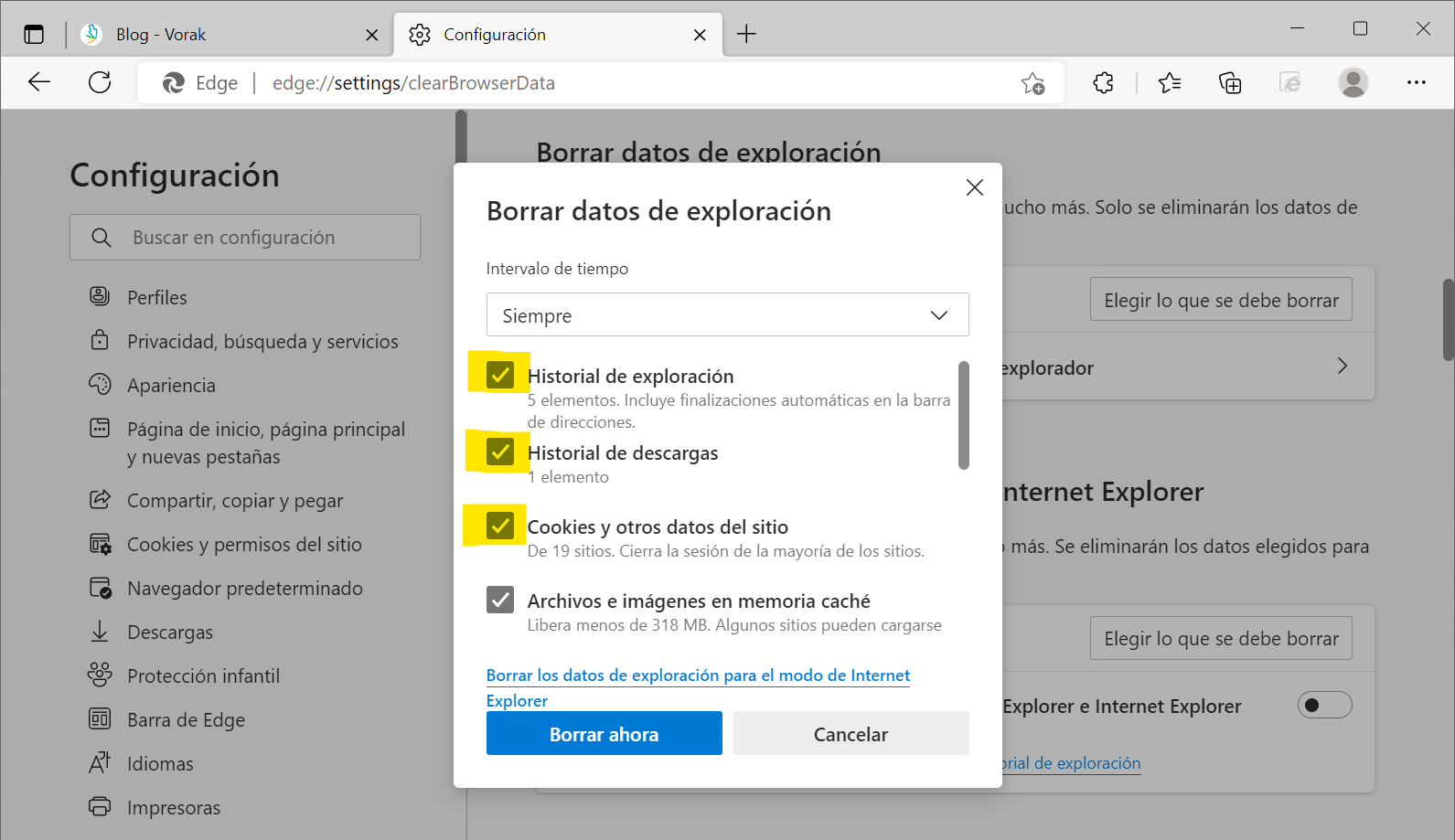1455x840 pixels.
Task: Close the Blog - Vorak tab
Action: (x=371, y=35)
